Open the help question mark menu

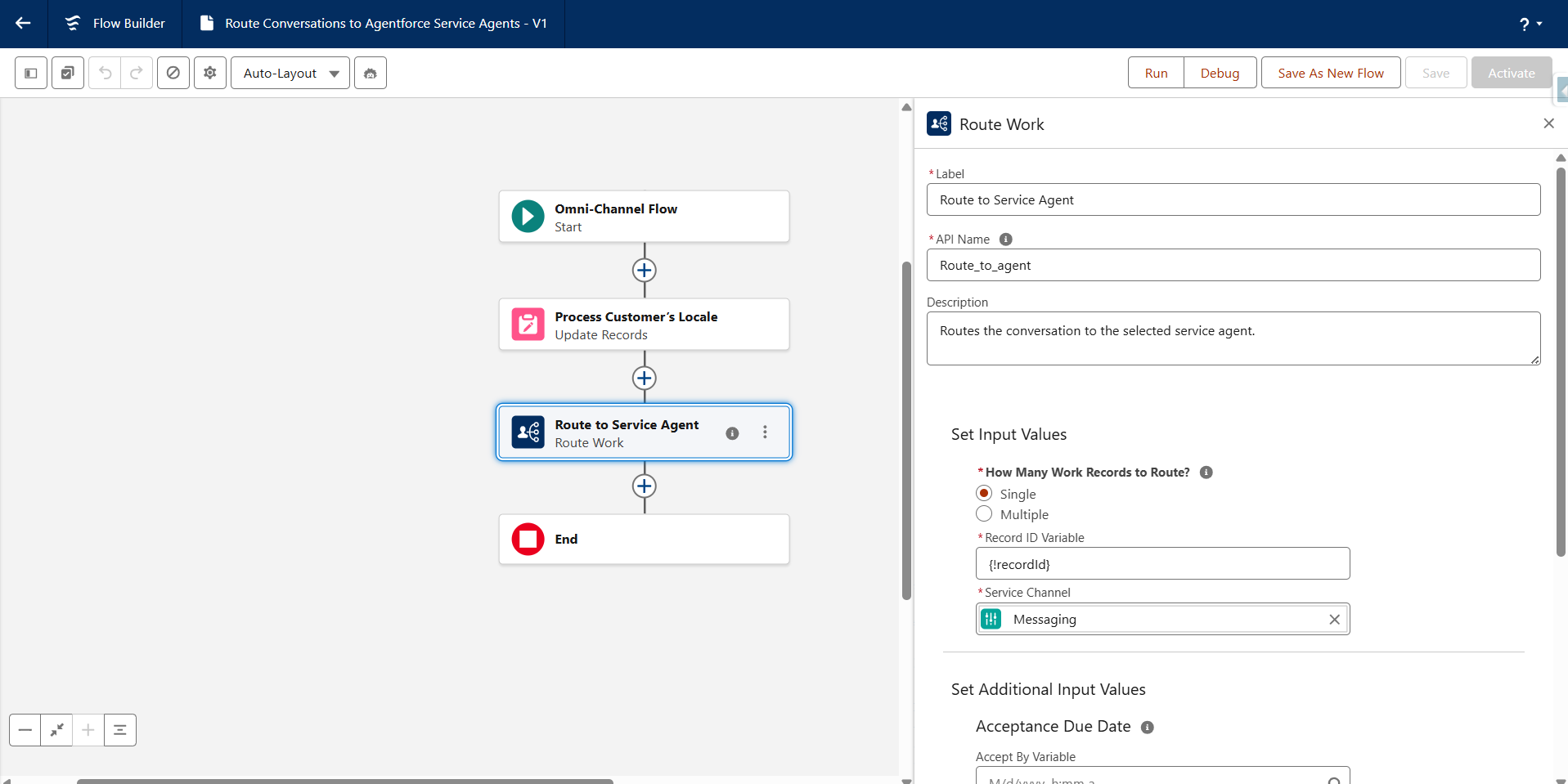pos(1530,24)
